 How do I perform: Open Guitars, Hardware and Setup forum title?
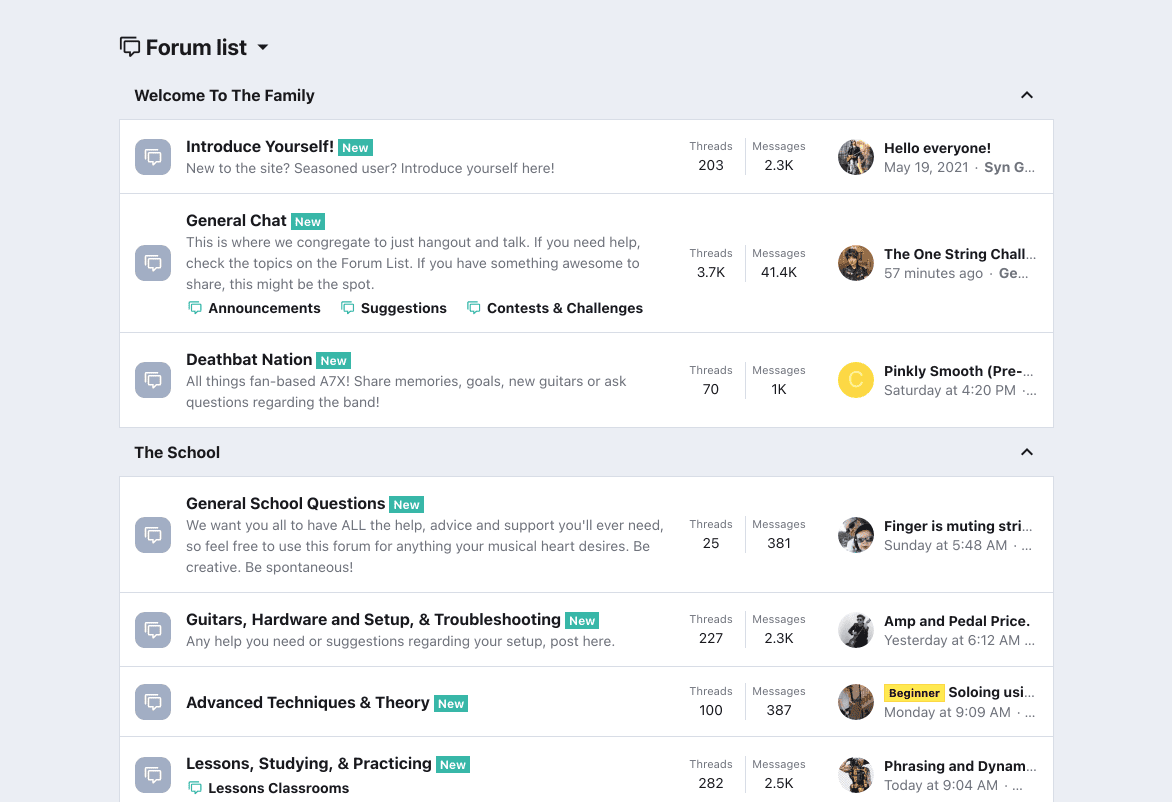pos(373,620)
